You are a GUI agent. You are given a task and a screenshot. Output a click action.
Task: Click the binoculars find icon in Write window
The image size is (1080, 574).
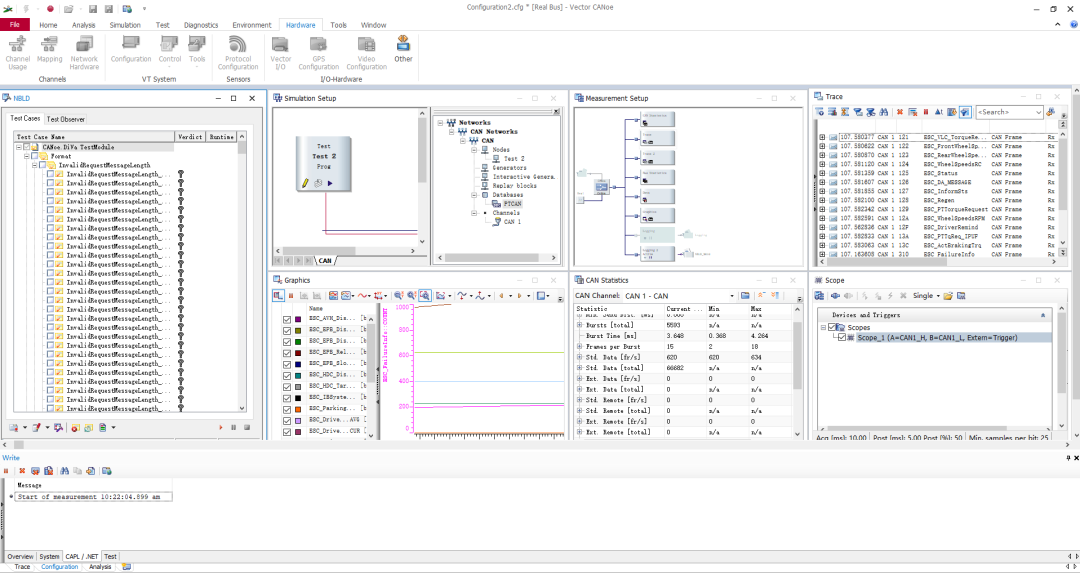64,471
